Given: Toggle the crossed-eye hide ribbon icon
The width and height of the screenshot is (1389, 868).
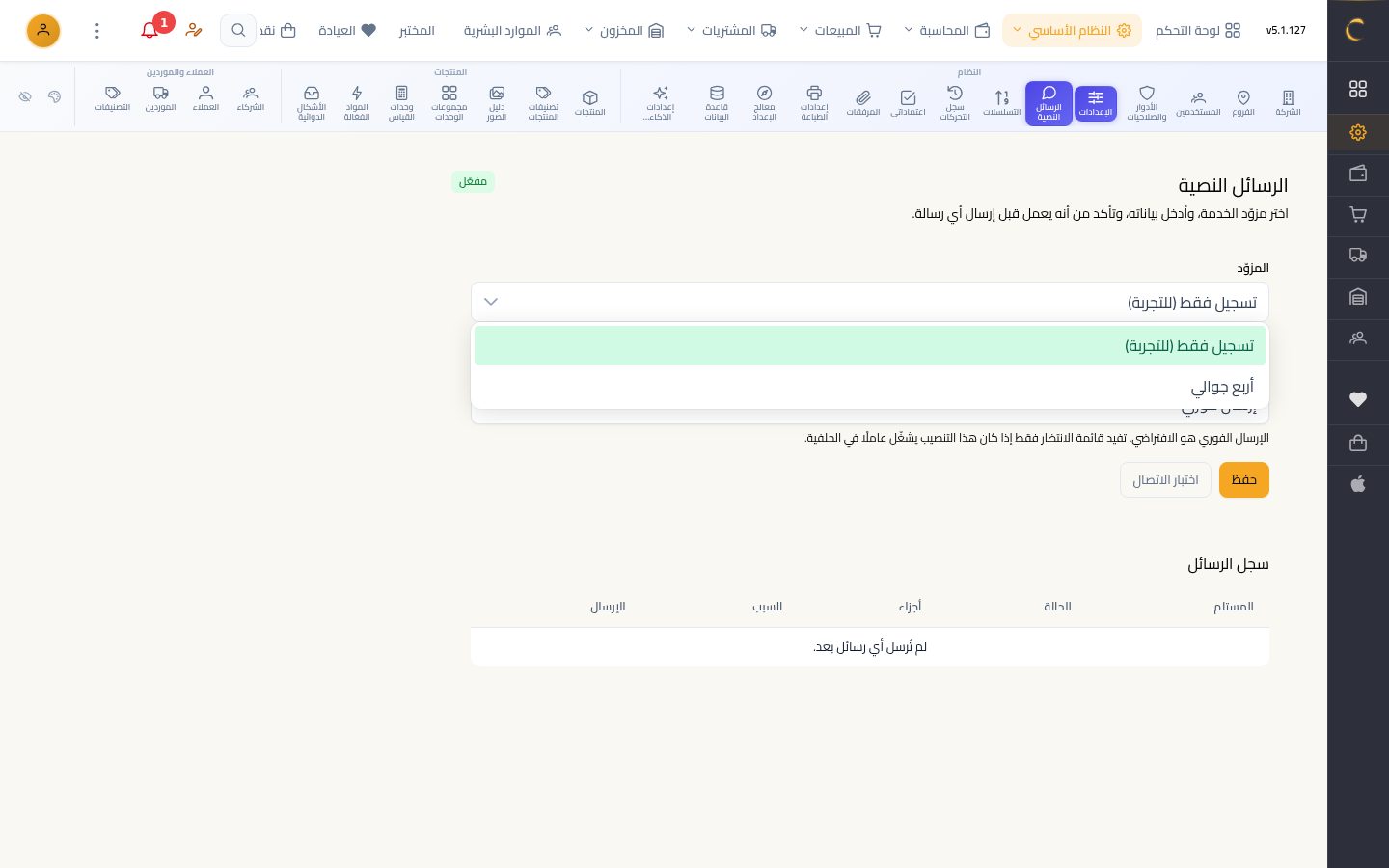Looking at the screenshot, I should (x=25, y=96).
